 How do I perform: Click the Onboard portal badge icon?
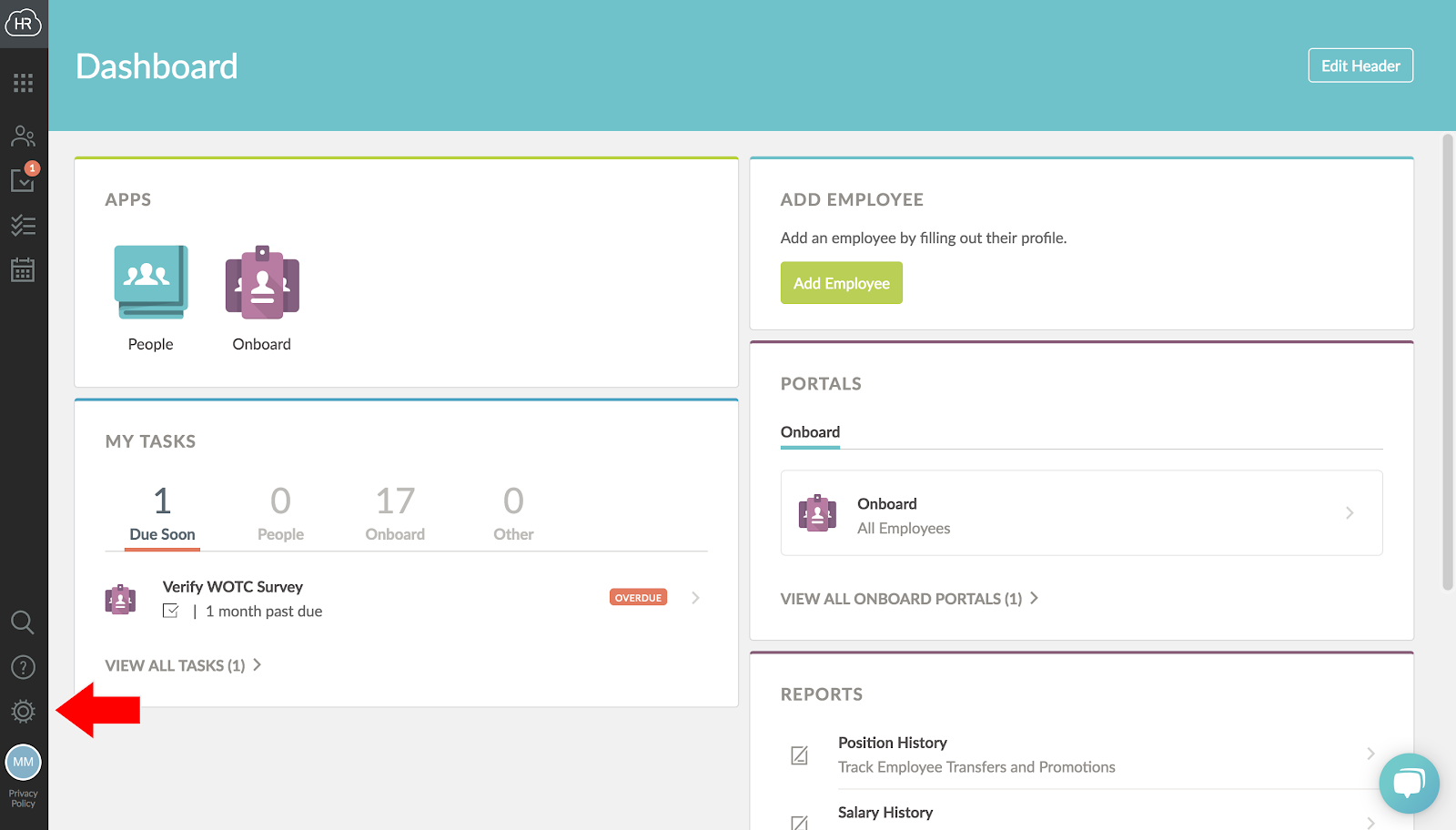817,513
